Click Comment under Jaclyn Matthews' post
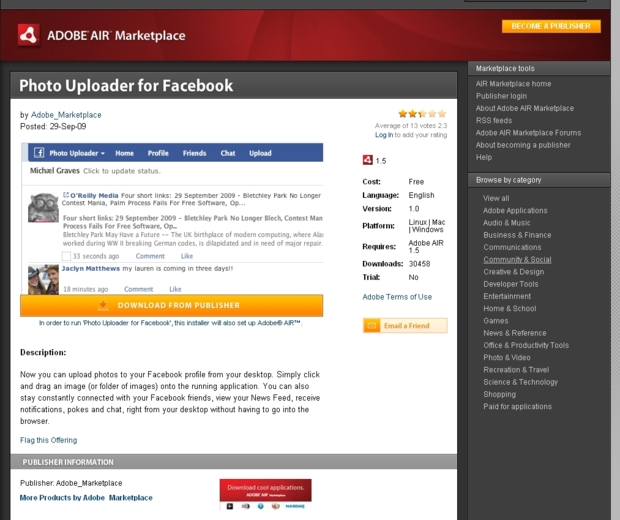The image size is (620, 520). [x=138, y=289]
